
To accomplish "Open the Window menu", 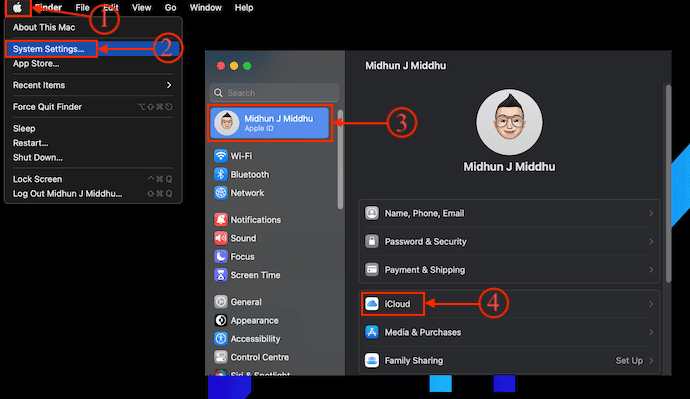I will click(206, 7).
